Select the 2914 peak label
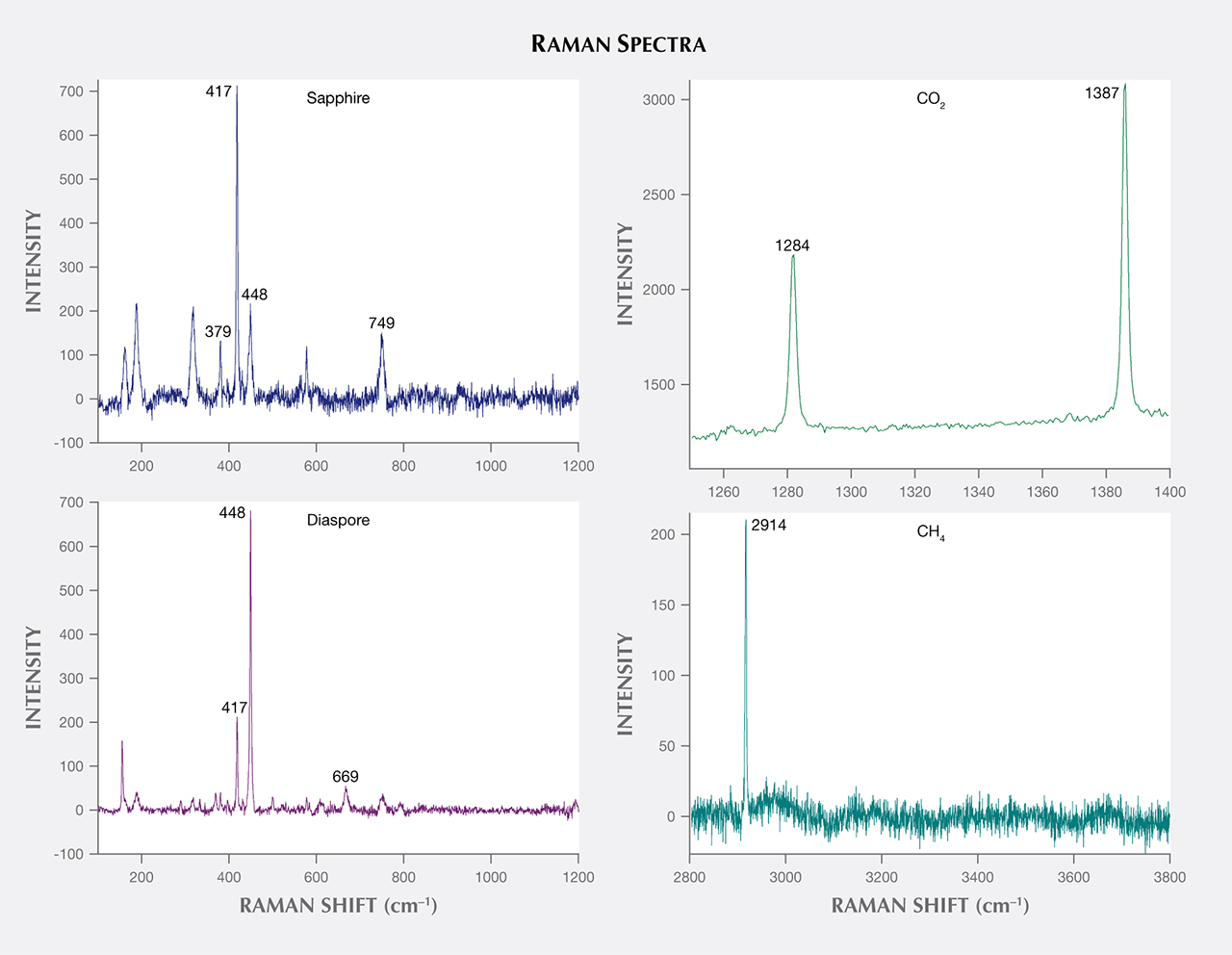The width and height of the screenshot is (1232, 955). coord(768,526)
